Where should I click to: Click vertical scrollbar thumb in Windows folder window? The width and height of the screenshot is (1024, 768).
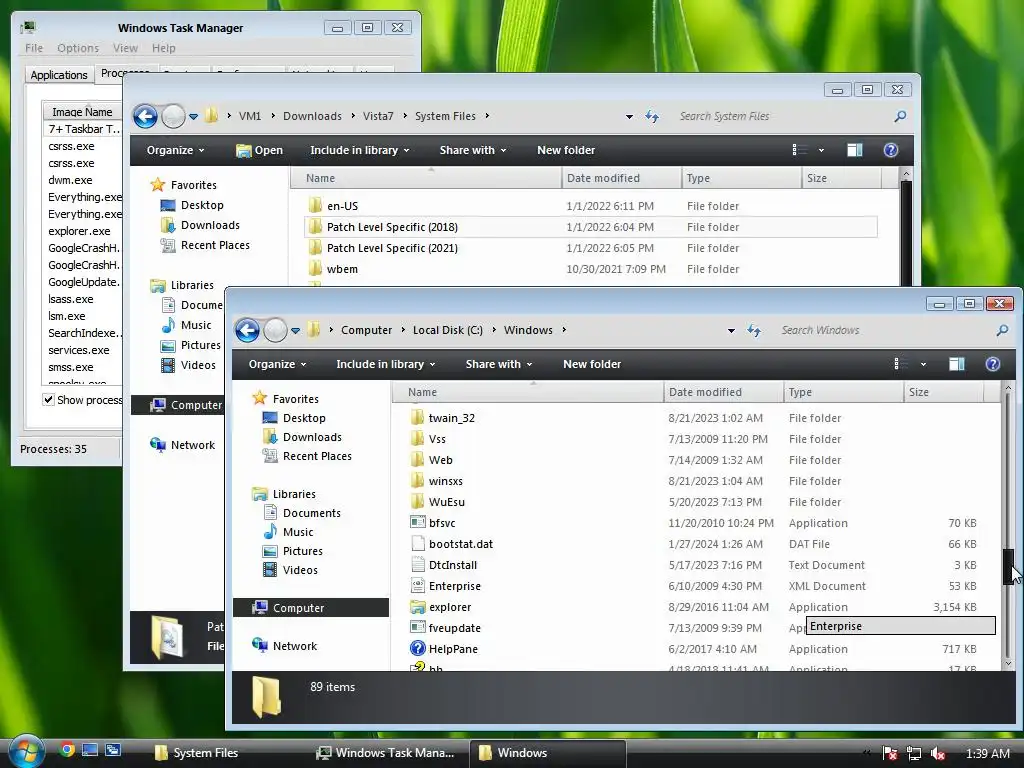coord(1008,568)
